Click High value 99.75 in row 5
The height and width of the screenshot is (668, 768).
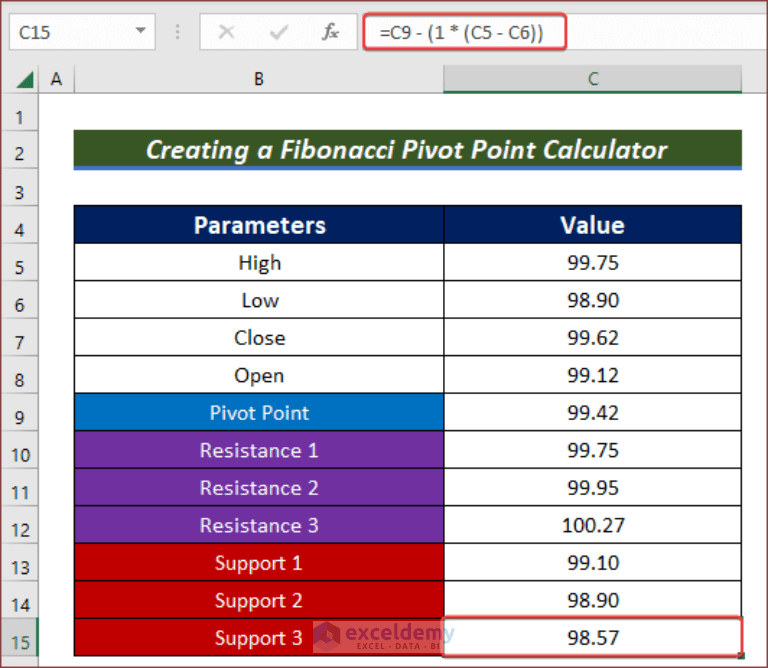coord(593,262)
